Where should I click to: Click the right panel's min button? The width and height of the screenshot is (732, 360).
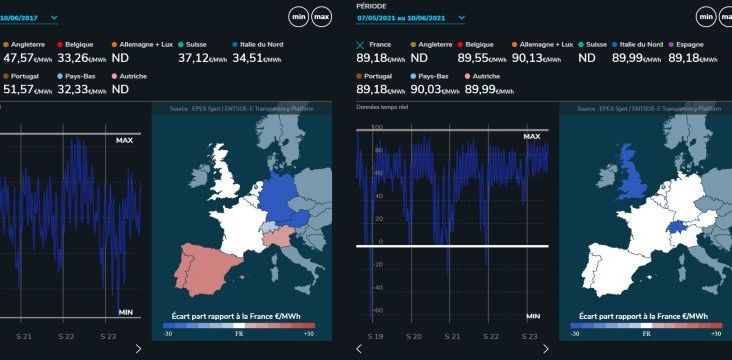(x=706, y=18)
